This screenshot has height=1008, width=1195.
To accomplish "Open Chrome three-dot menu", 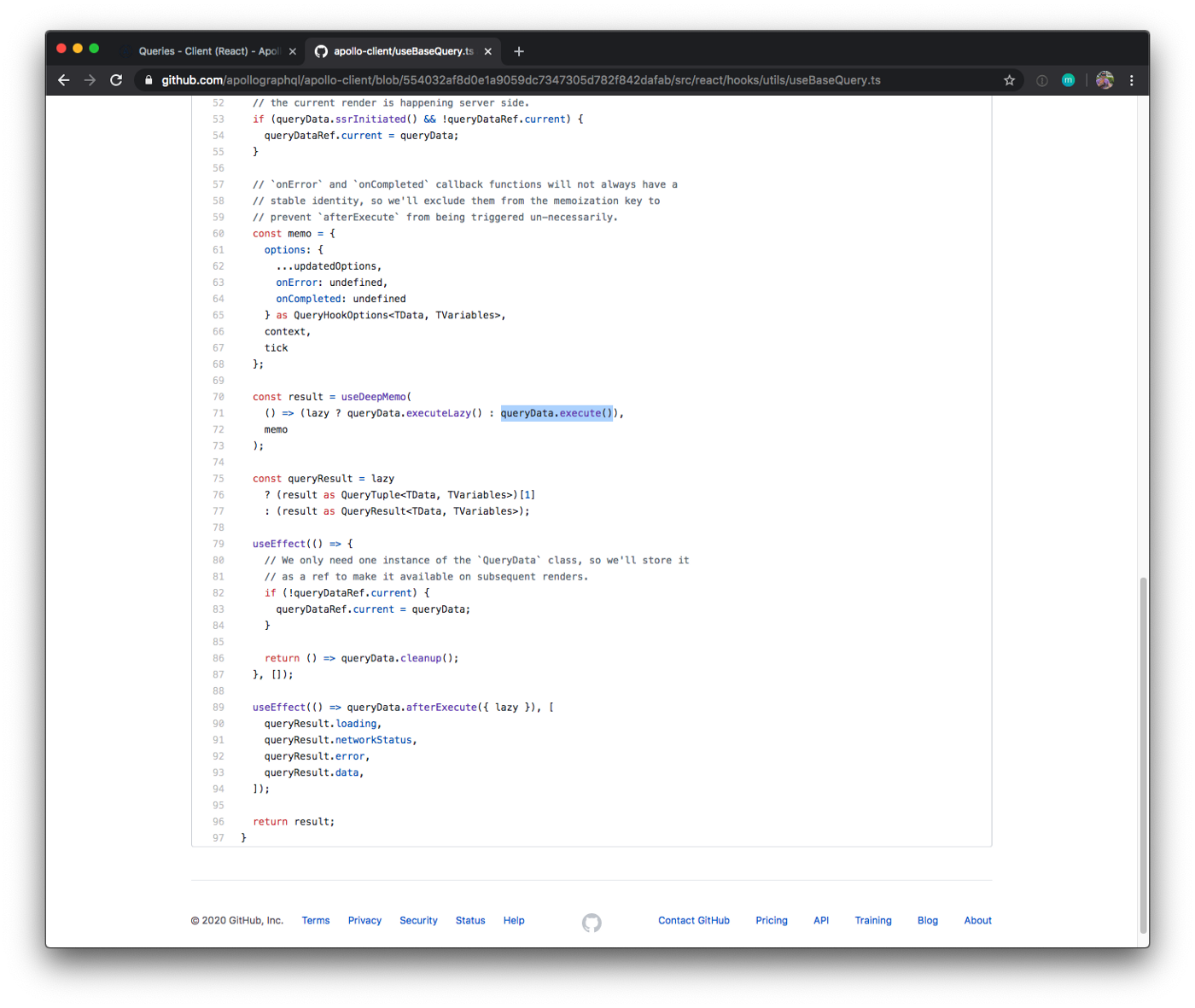I will tap(1132, 80).
